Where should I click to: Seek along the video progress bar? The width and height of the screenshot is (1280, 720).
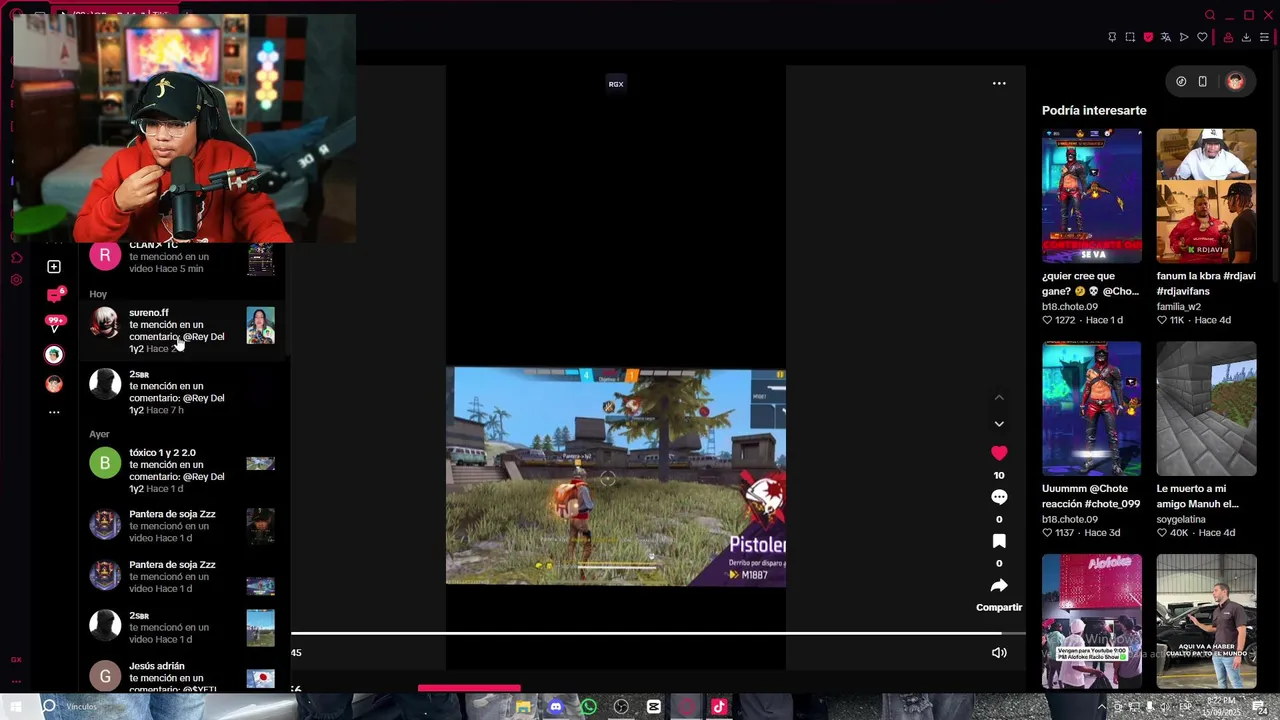tap(656, 633)
